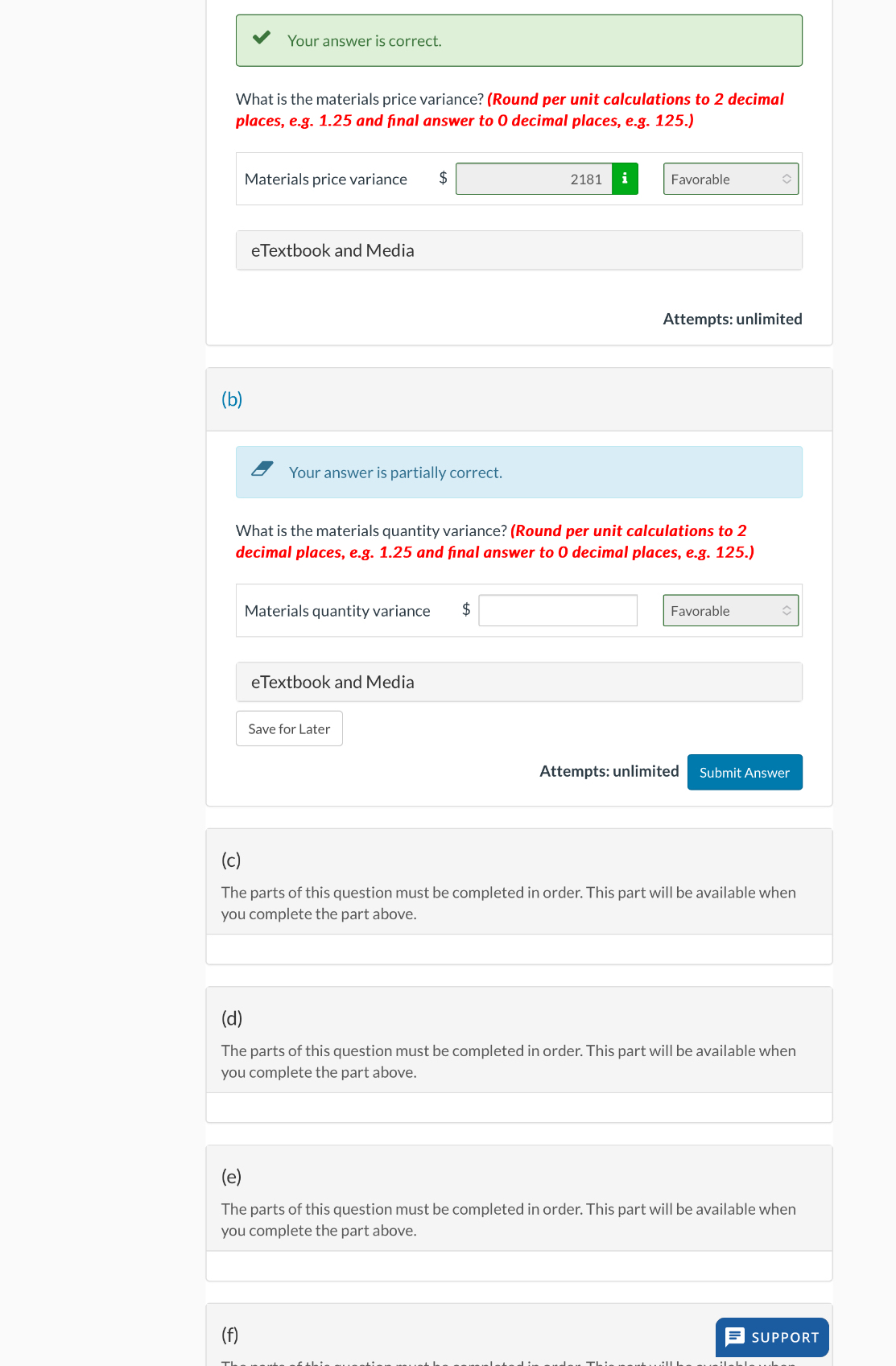896x1366 pixels.
Task: Click the chat bubble icon on the SUPPORT button
Action: tap(735, 1337)
